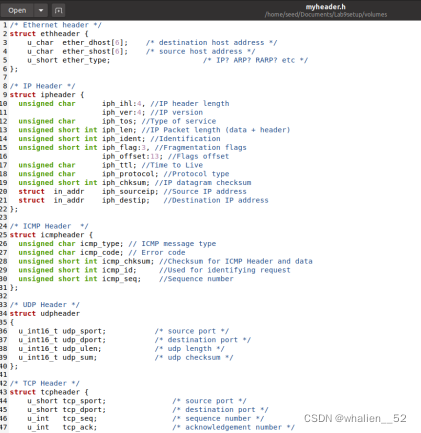Click the iph_tos field
The image size is (421, 433).
(119, 121)
